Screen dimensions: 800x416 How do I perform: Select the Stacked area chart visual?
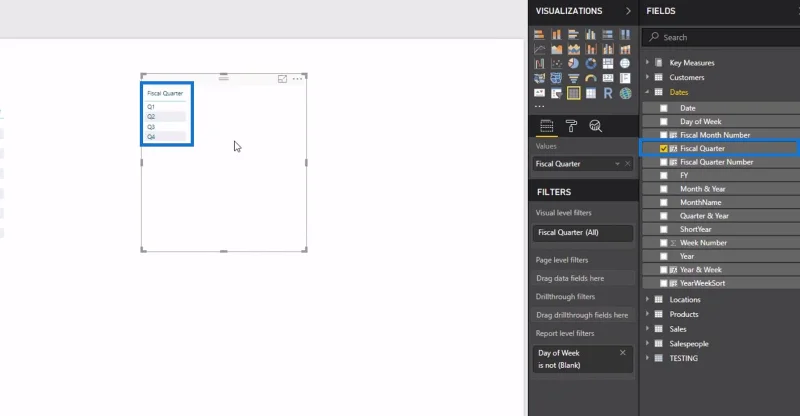pyautogui.click(x=573, y=49)
